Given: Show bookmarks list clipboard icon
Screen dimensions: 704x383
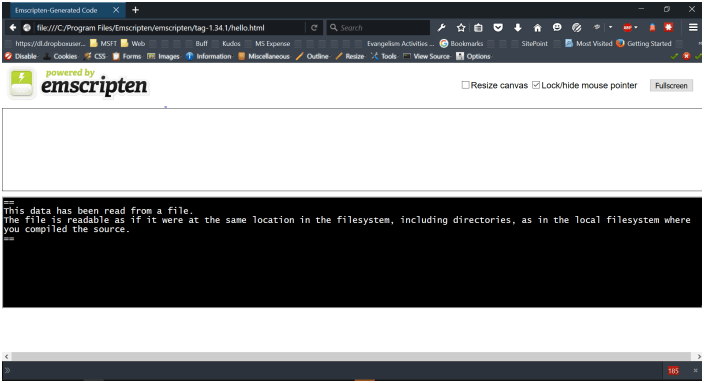Looking at the screenshot, I should pos(478,28).
